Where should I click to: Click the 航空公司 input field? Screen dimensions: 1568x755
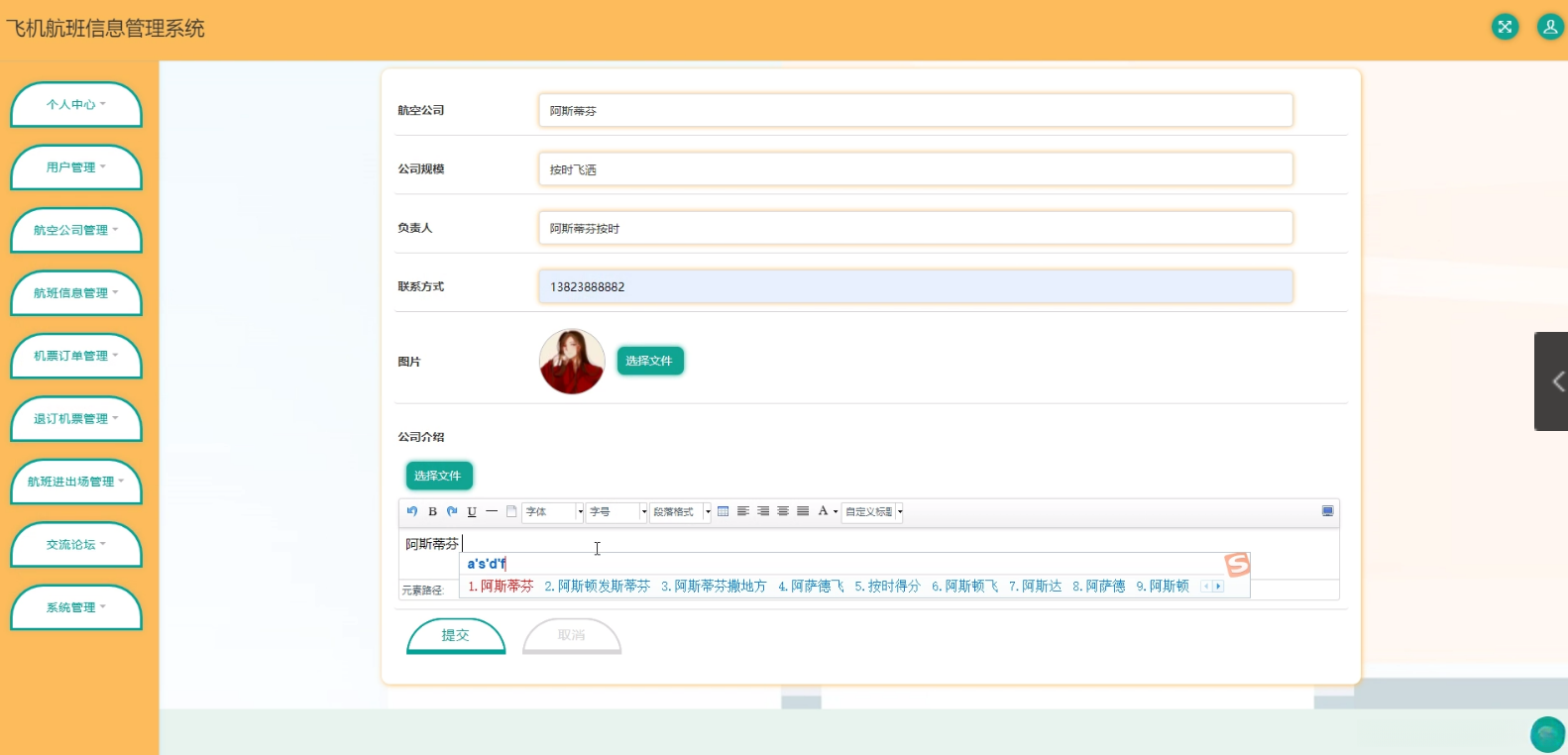tap(916, 110)
